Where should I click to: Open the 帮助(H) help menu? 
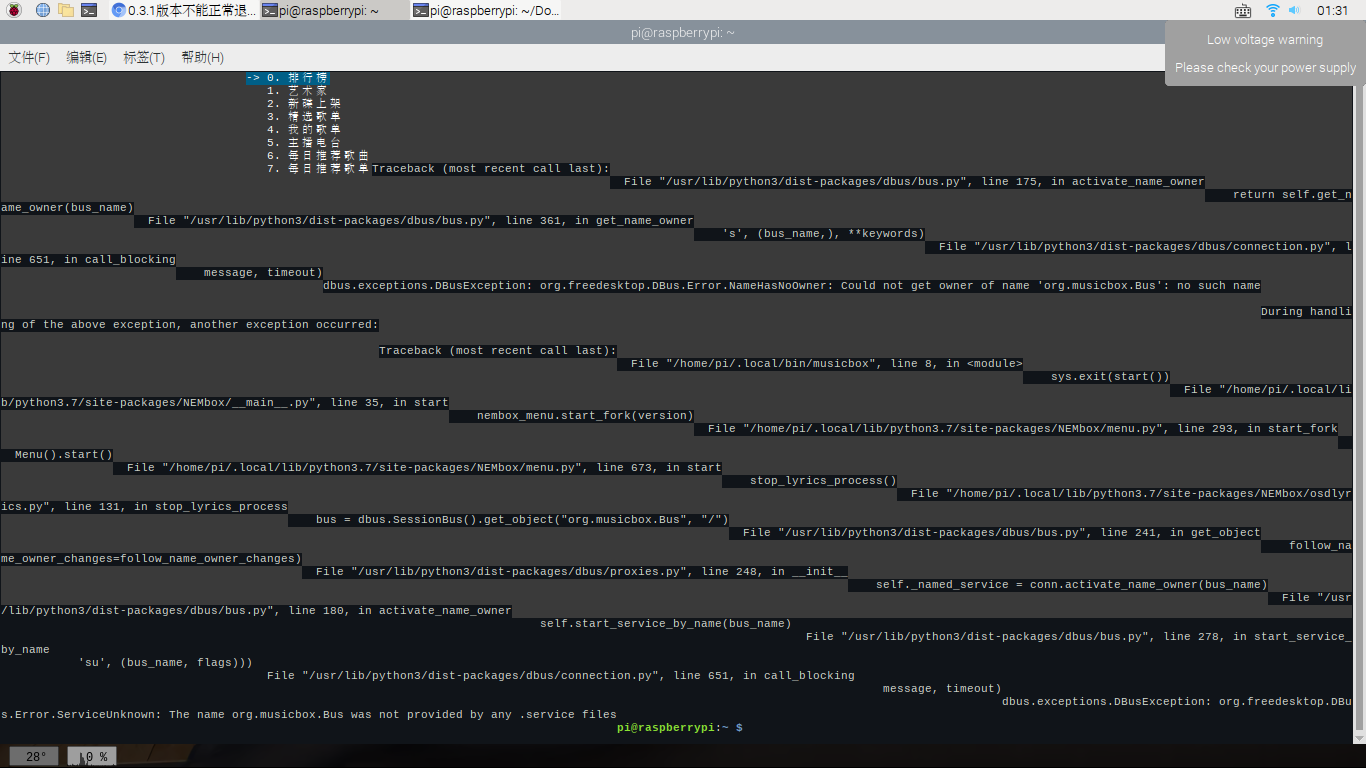200,57
